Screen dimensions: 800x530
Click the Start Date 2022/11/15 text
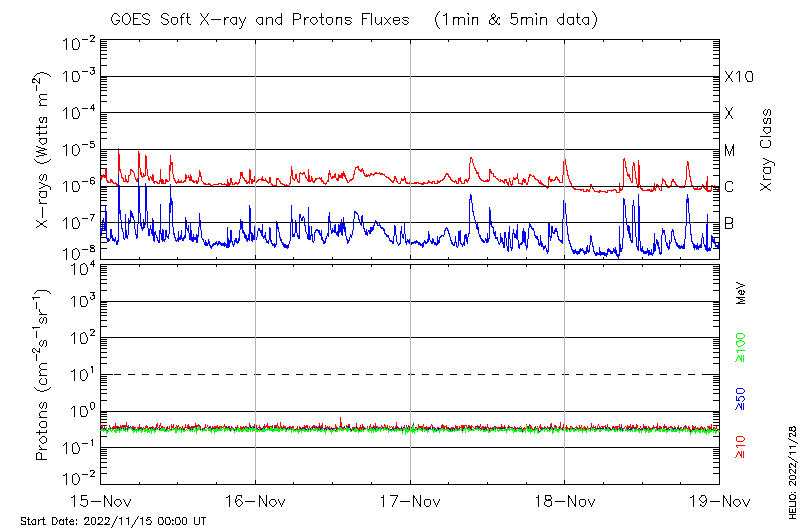coord(113,521)
